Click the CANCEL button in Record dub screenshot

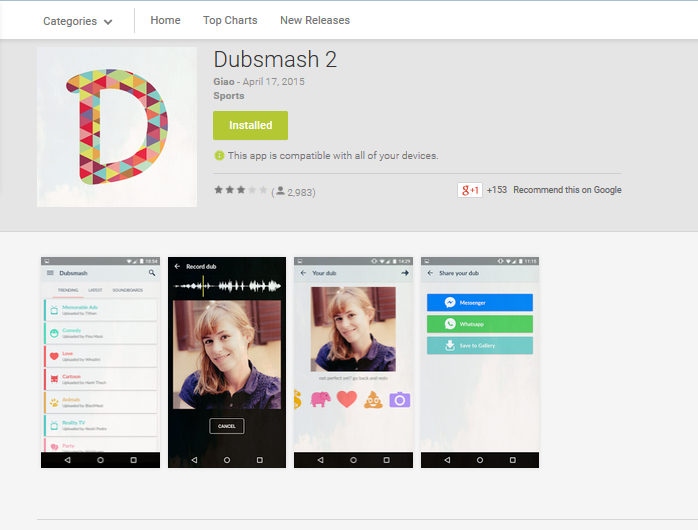pos(227,426)
